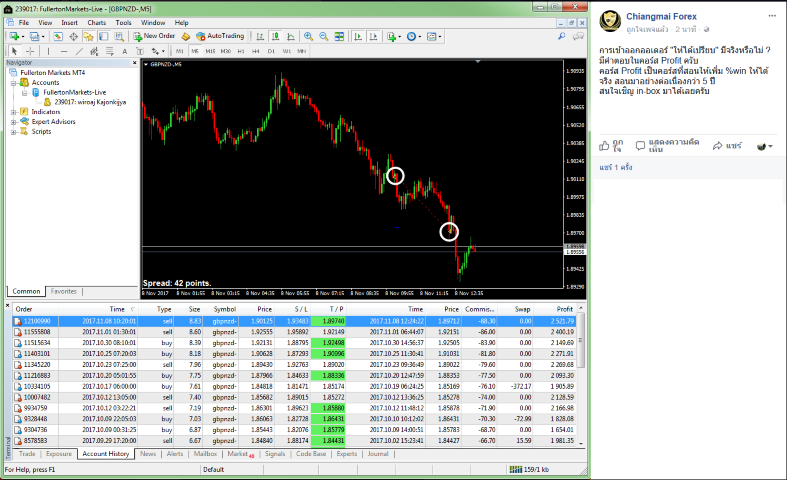
Task: Switch to the Trade tab
Action: point(27,454)
